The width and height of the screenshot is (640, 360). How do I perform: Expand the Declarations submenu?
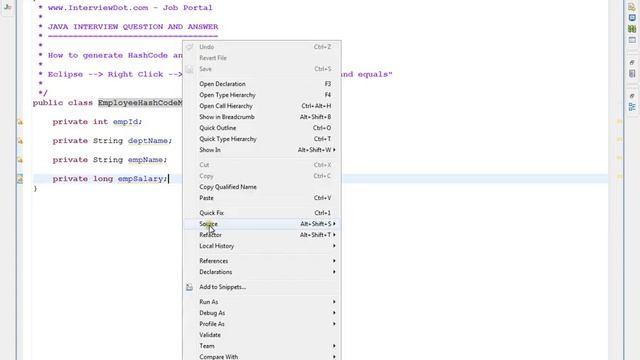[x=262, y=272]
